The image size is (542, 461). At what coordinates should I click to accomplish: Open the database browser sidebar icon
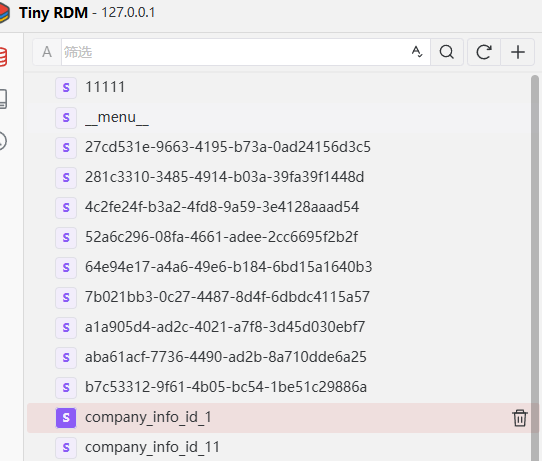point(3,57)
